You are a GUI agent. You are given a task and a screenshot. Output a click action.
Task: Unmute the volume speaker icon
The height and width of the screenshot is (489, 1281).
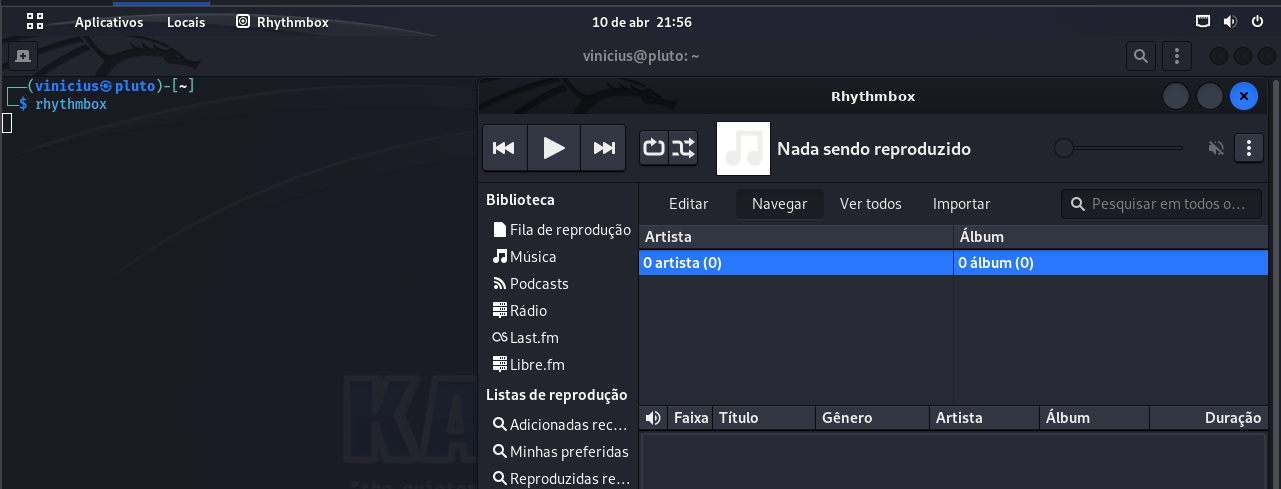click(1216, 149)
